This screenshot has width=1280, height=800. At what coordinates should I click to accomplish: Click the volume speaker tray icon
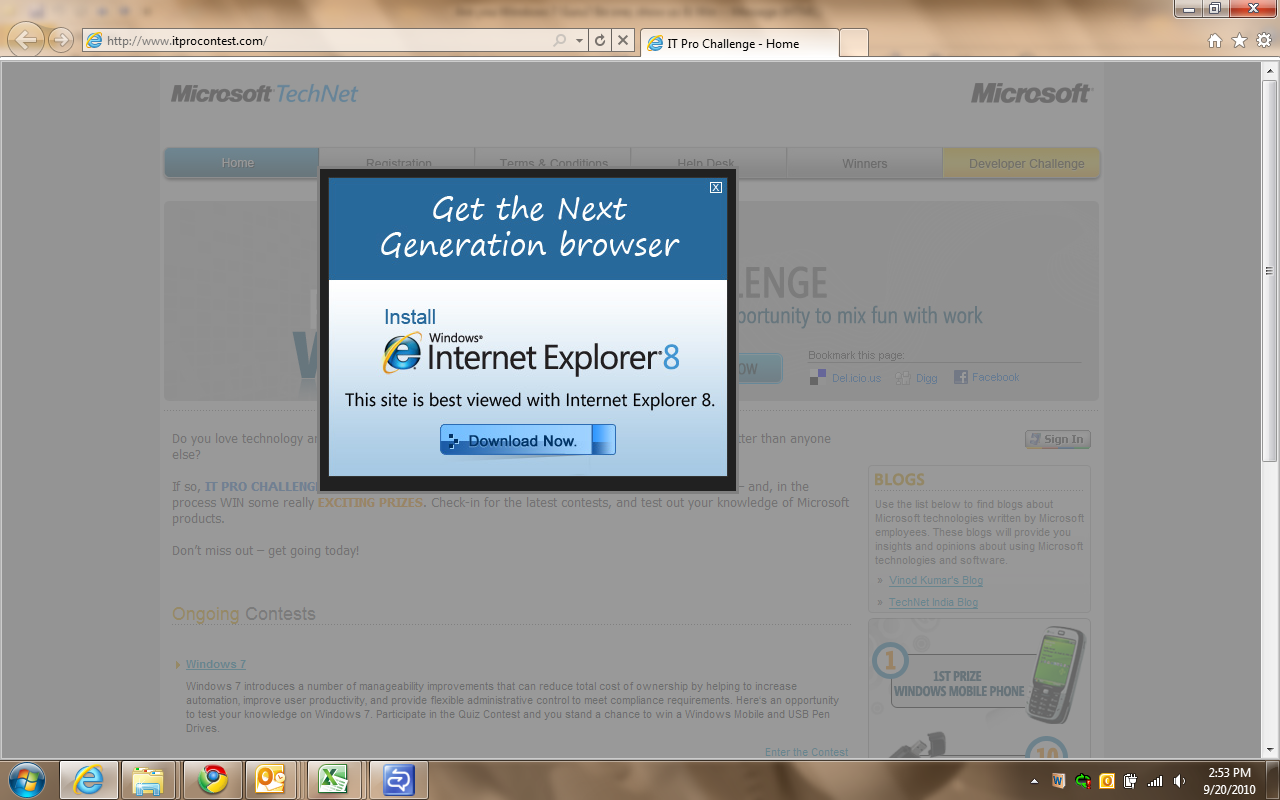[x=1179, y=781]
